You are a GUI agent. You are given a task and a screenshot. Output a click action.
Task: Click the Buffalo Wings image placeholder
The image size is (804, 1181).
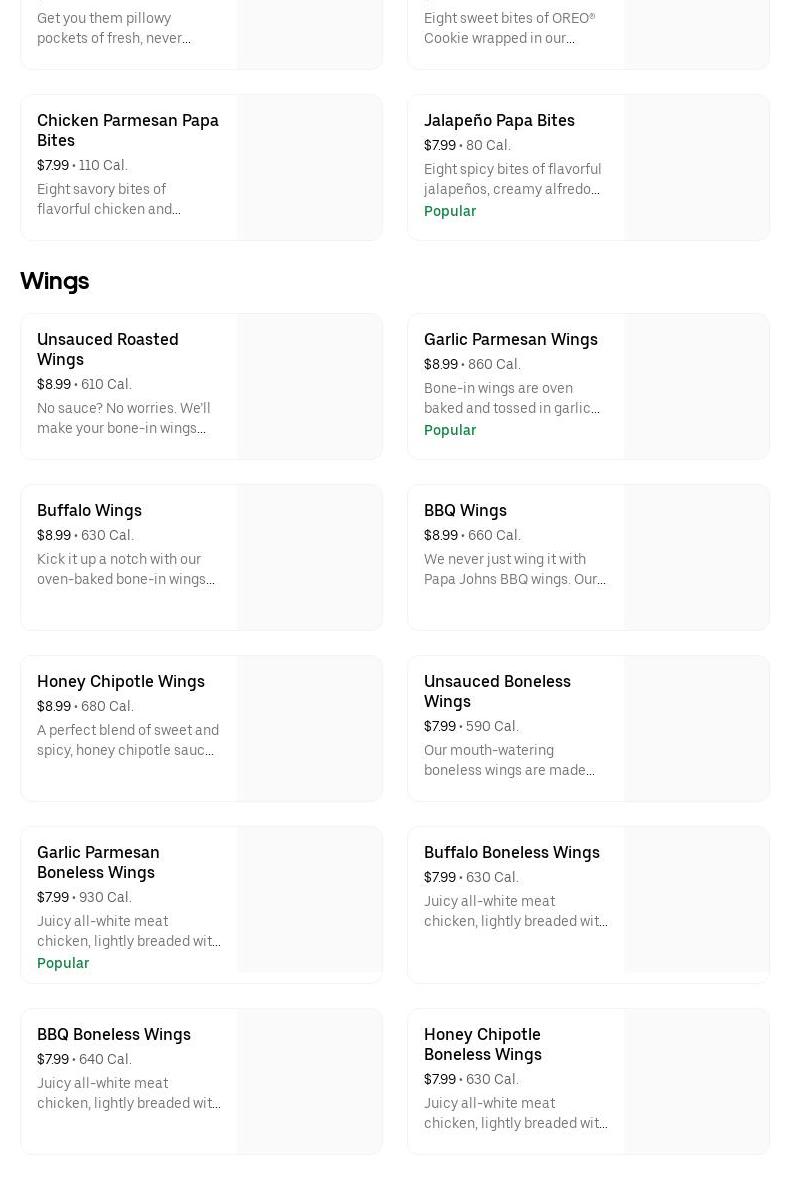point(309,558)
